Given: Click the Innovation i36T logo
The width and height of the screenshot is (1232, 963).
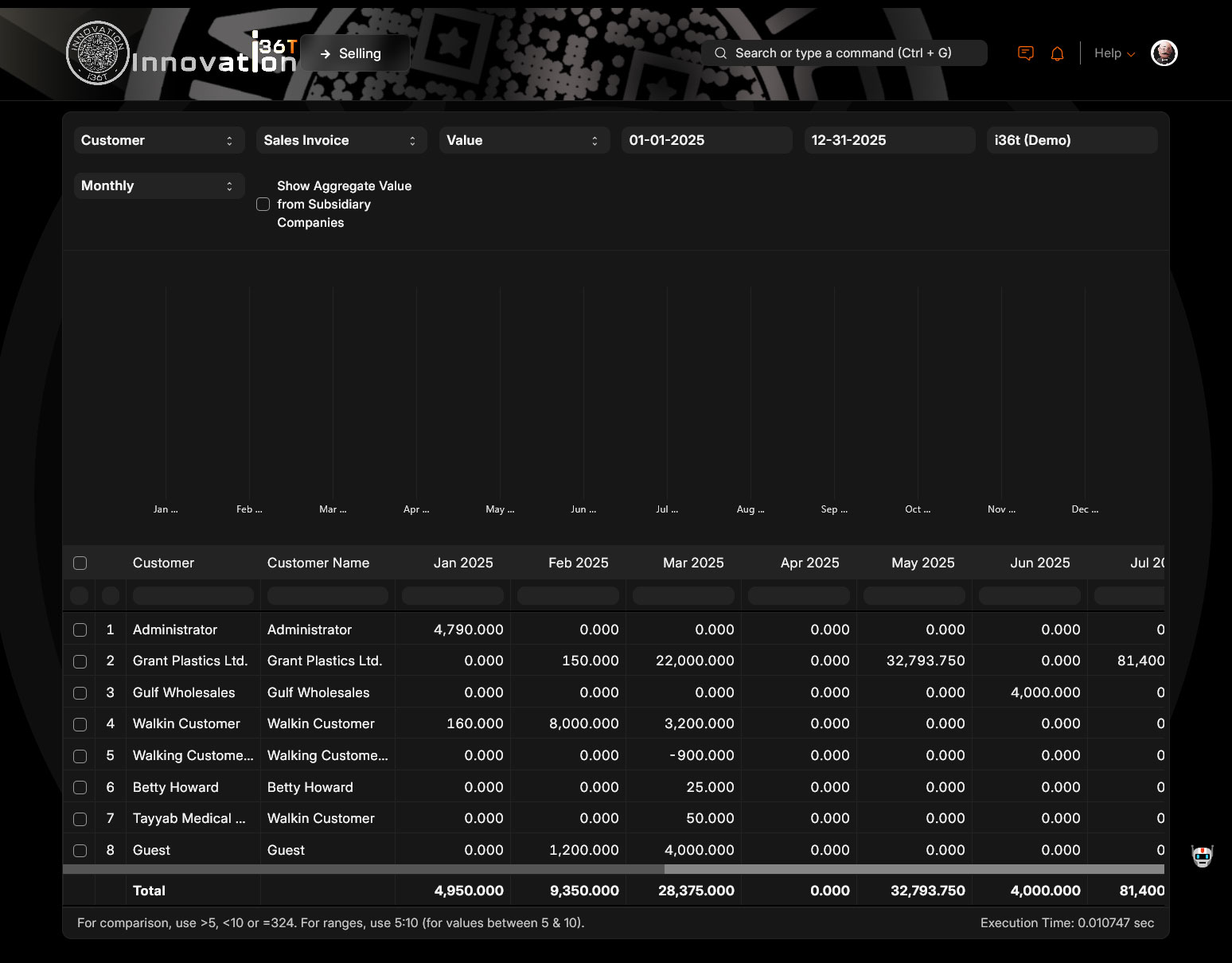Looking at the screenshot, I should click(181, 54).
